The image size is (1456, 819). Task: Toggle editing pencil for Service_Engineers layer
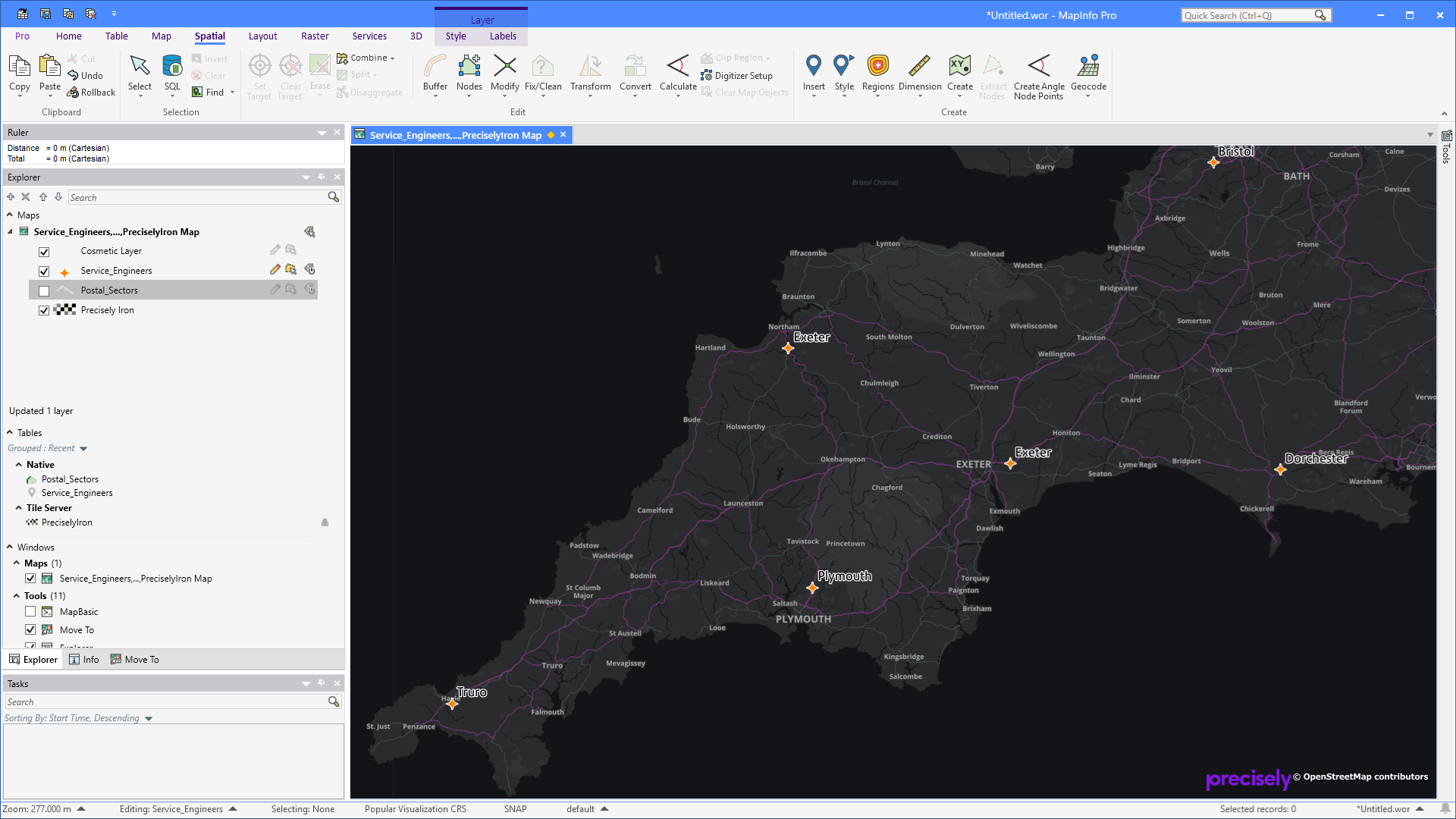tap(275, 269)
